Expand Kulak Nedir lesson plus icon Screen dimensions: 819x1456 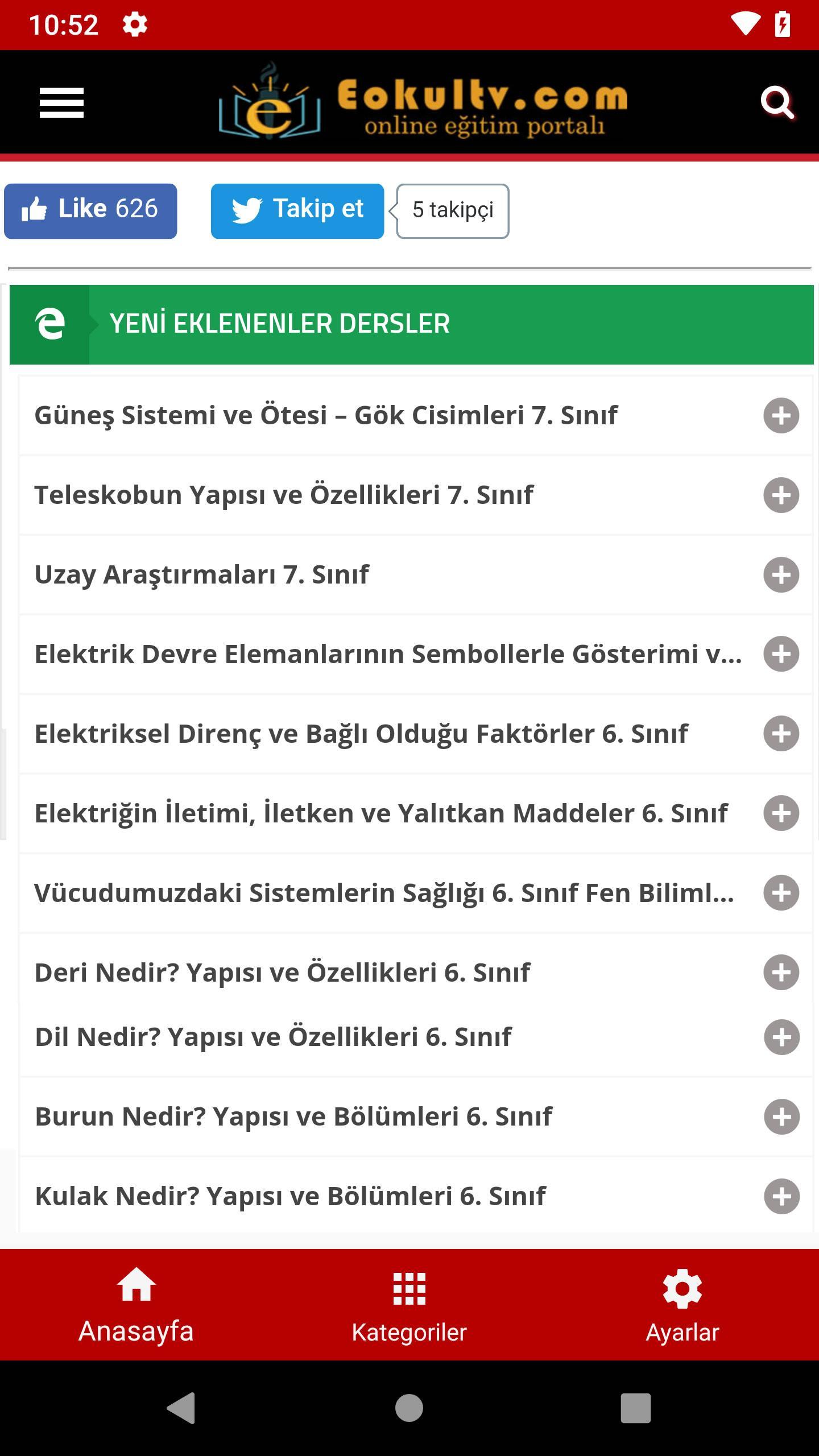pyautogui.click(x=781, y=1196)
